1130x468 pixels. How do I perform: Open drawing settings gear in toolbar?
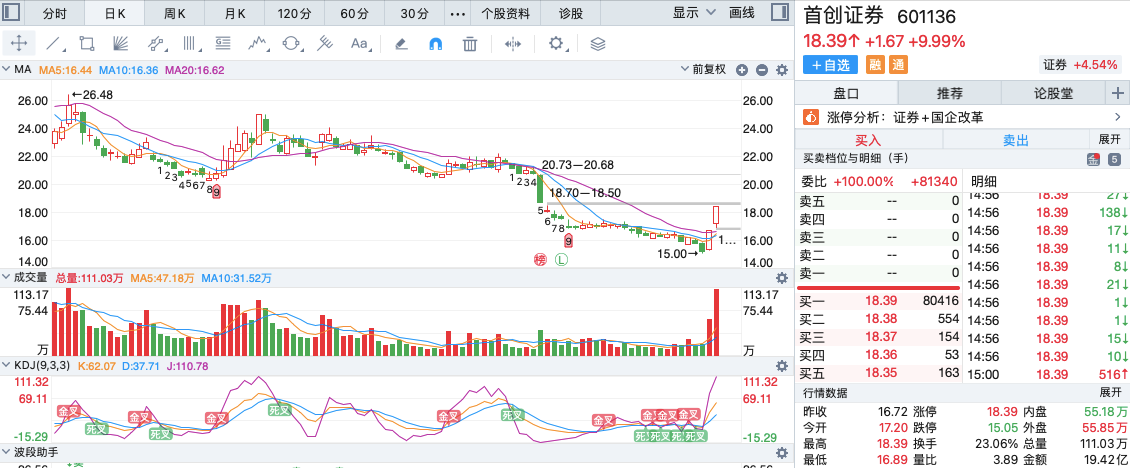(x=556, y=43)
